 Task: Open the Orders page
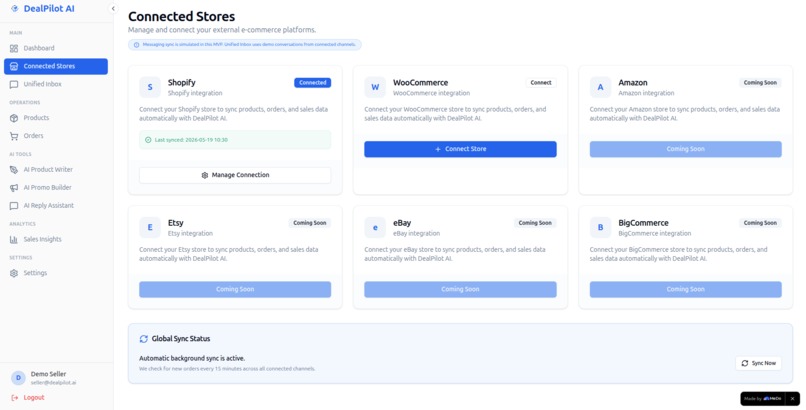point(56,136)
